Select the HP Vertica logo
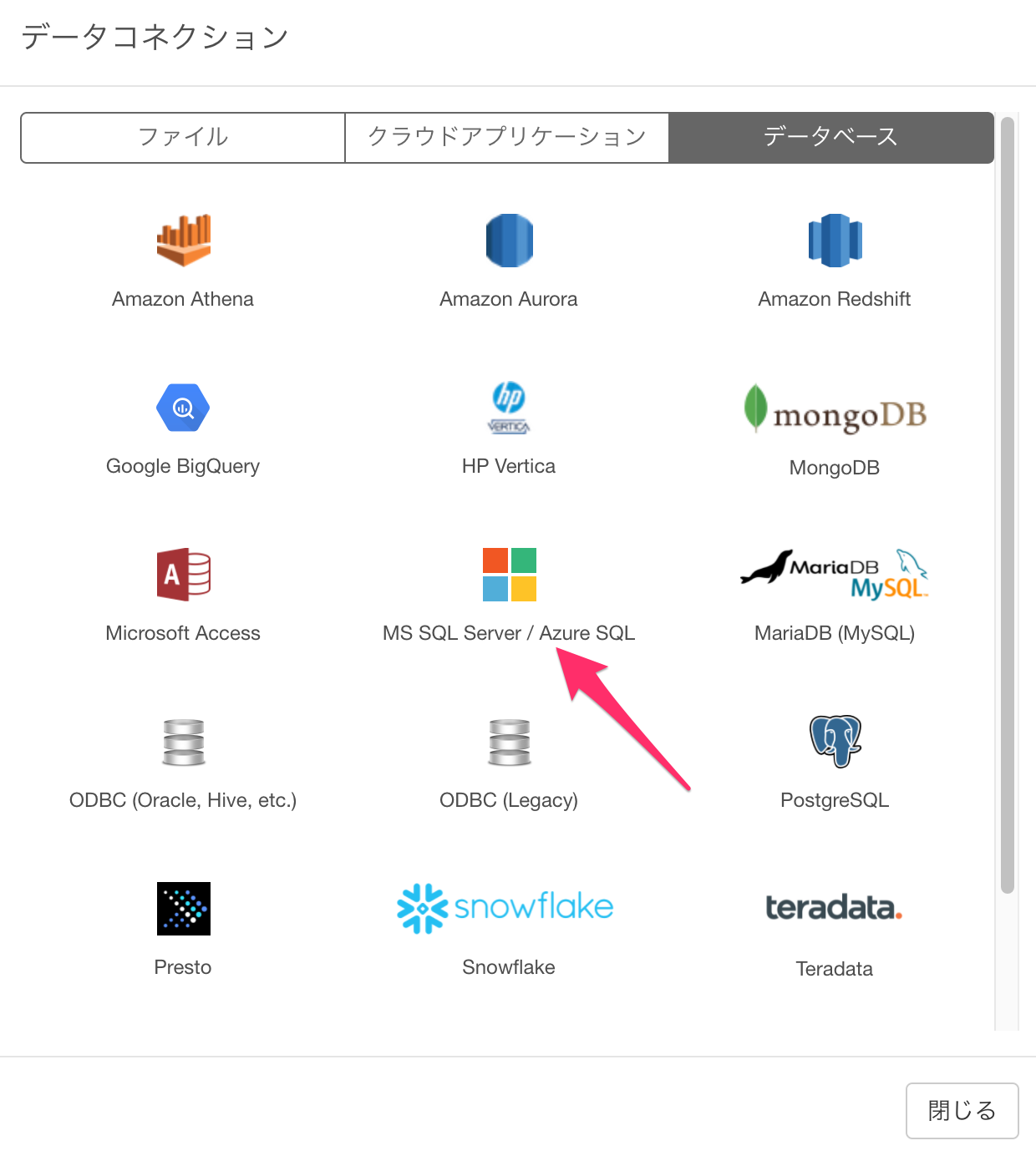 click(509, 408)
